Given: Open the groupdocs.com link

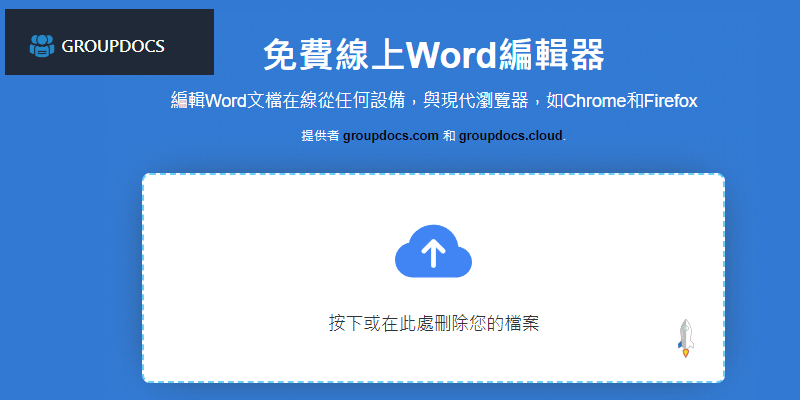Looking at the screenshot, I should [390, 135].
